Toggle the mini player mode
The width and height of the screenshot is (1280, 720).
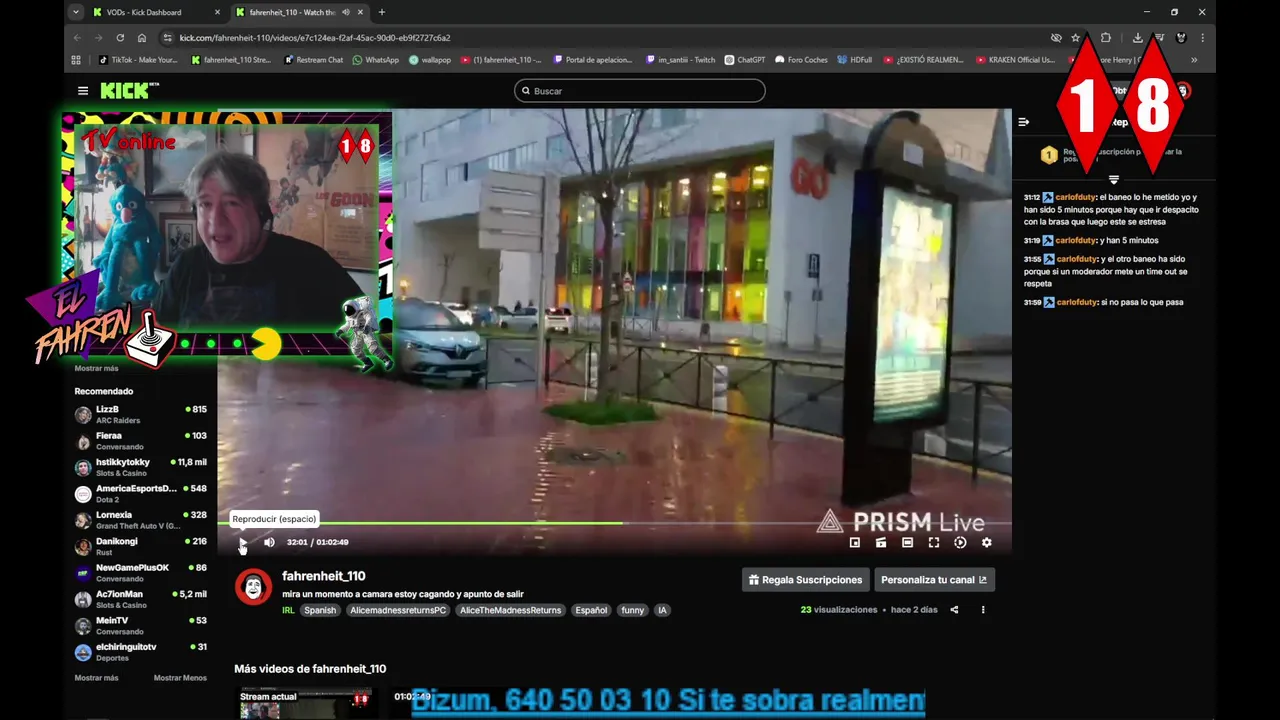855,543
